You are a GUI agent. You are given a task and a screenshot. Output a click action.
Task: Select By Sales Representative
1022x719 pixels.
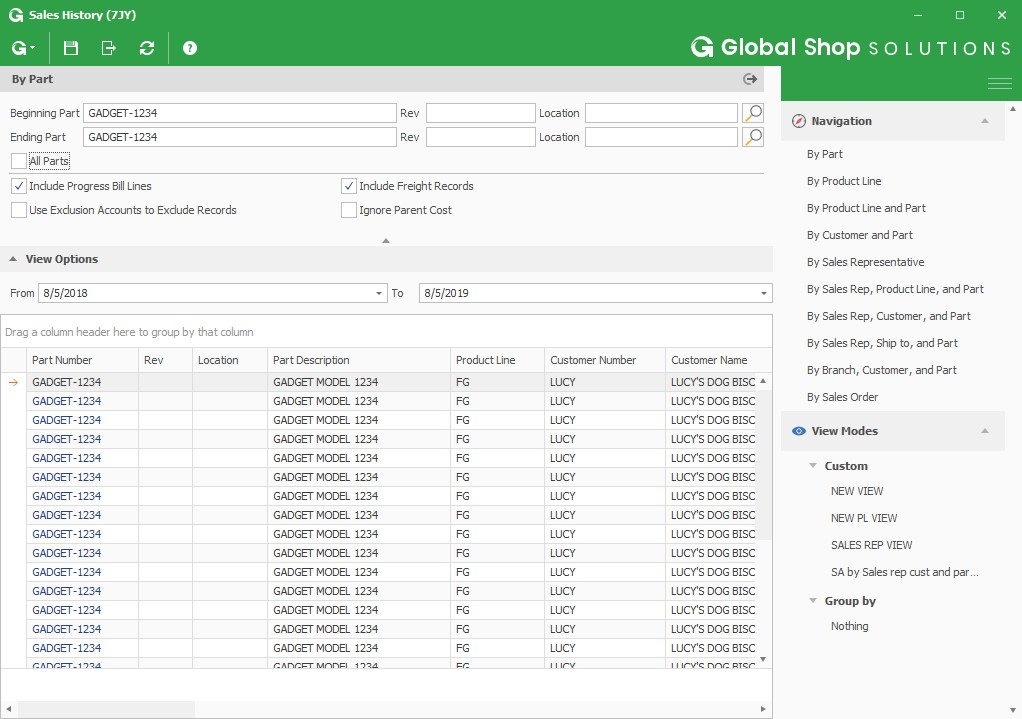[866, 262]
